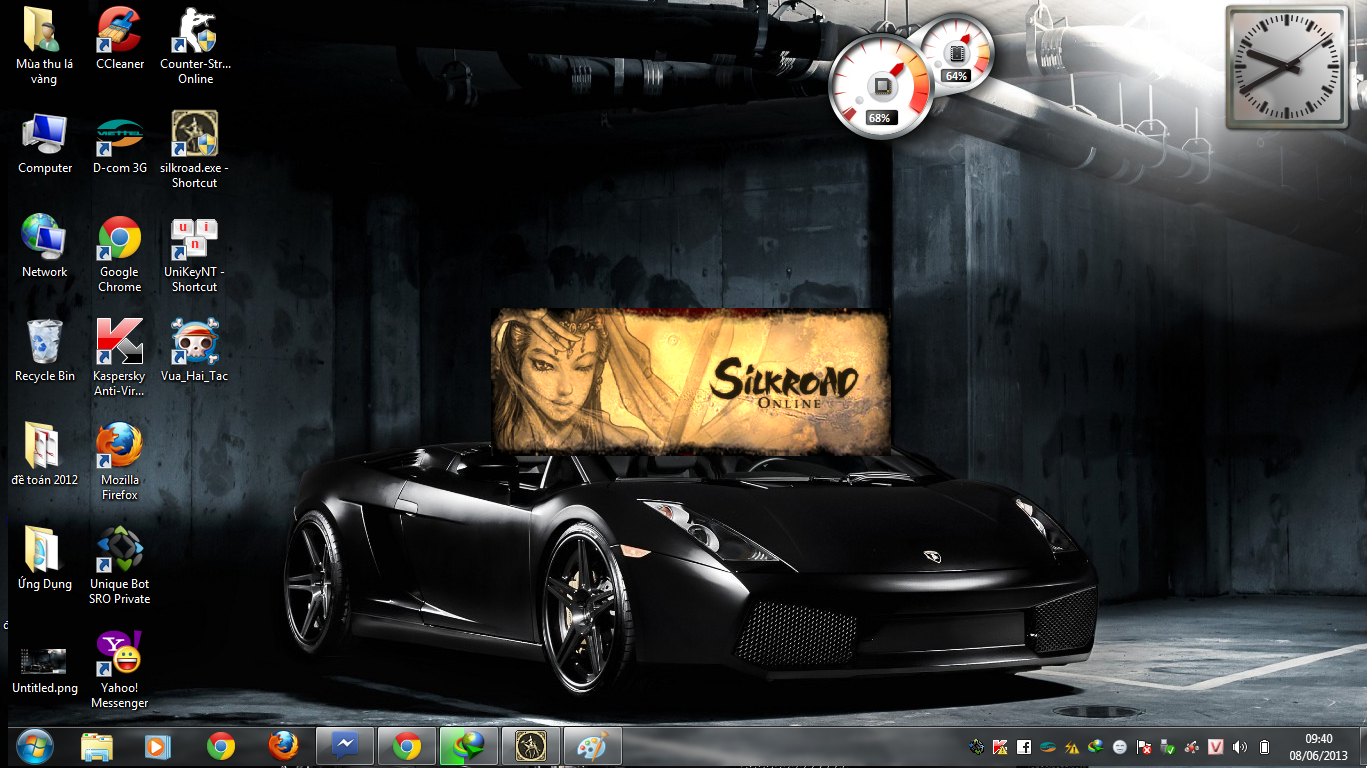Select the Network desktop icon
This screenshot has height=768, width=1367.
[45, 246]
